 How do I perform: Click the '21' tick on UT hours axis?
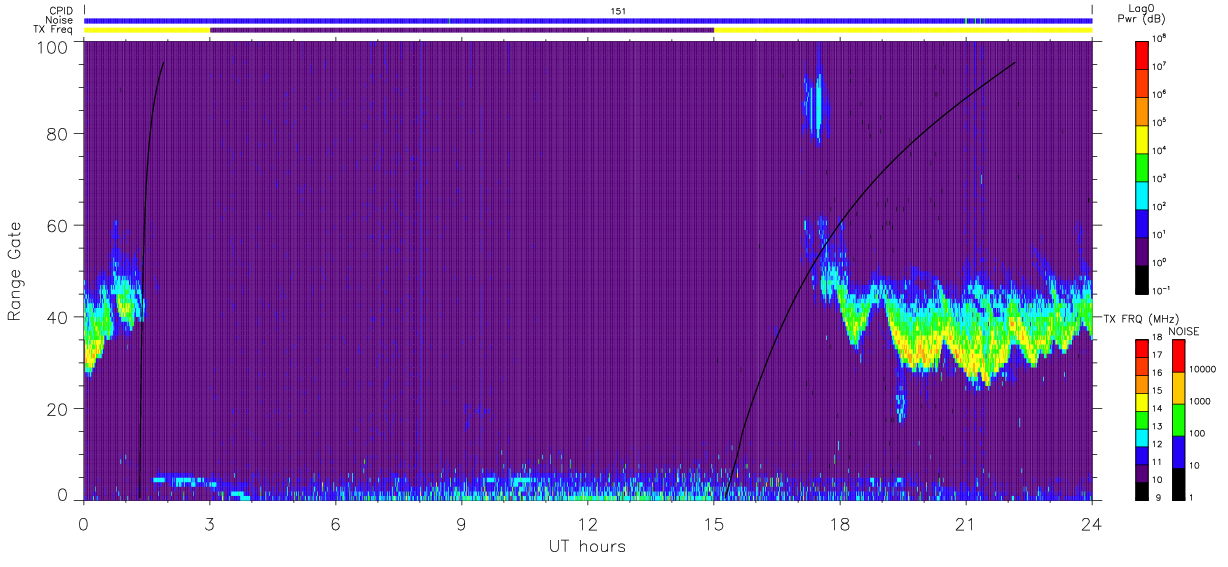(966, 522)
